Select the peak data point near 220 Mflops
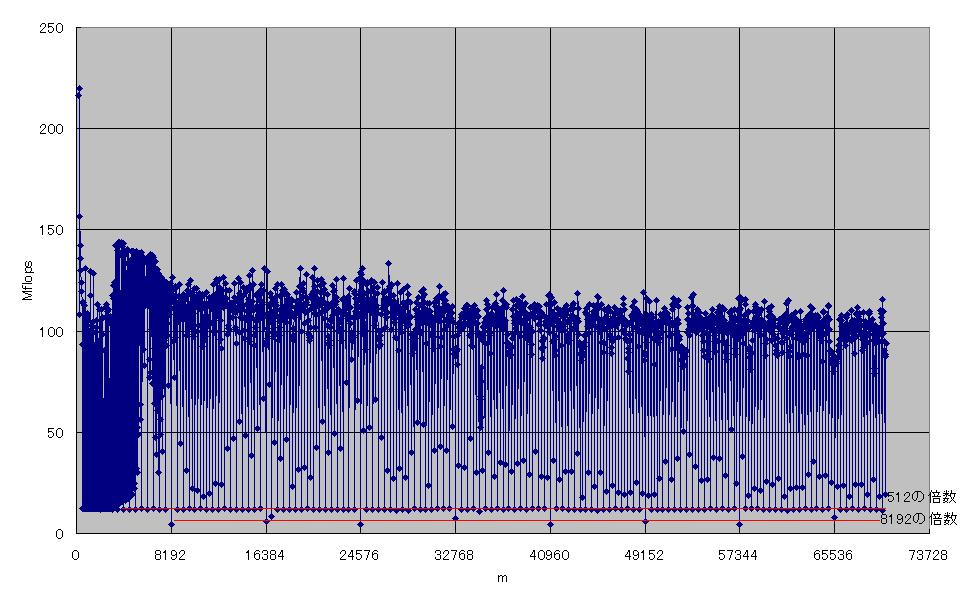 pyautogui.click(x=79, y=89)
